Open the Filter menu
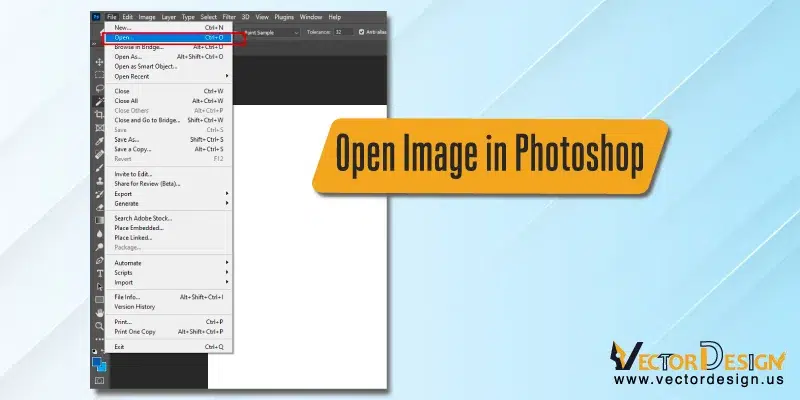Image resolution: width=800 pixels, height=400 pixels. coord(229,17)
